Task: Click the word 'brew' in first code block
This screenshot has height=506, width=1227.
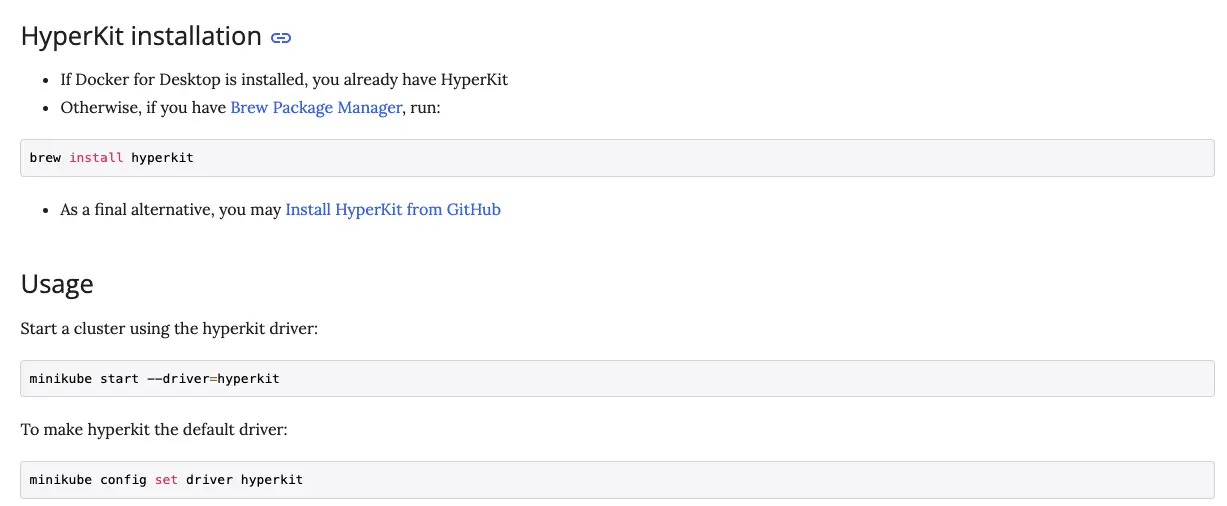Action: (45, 158)
